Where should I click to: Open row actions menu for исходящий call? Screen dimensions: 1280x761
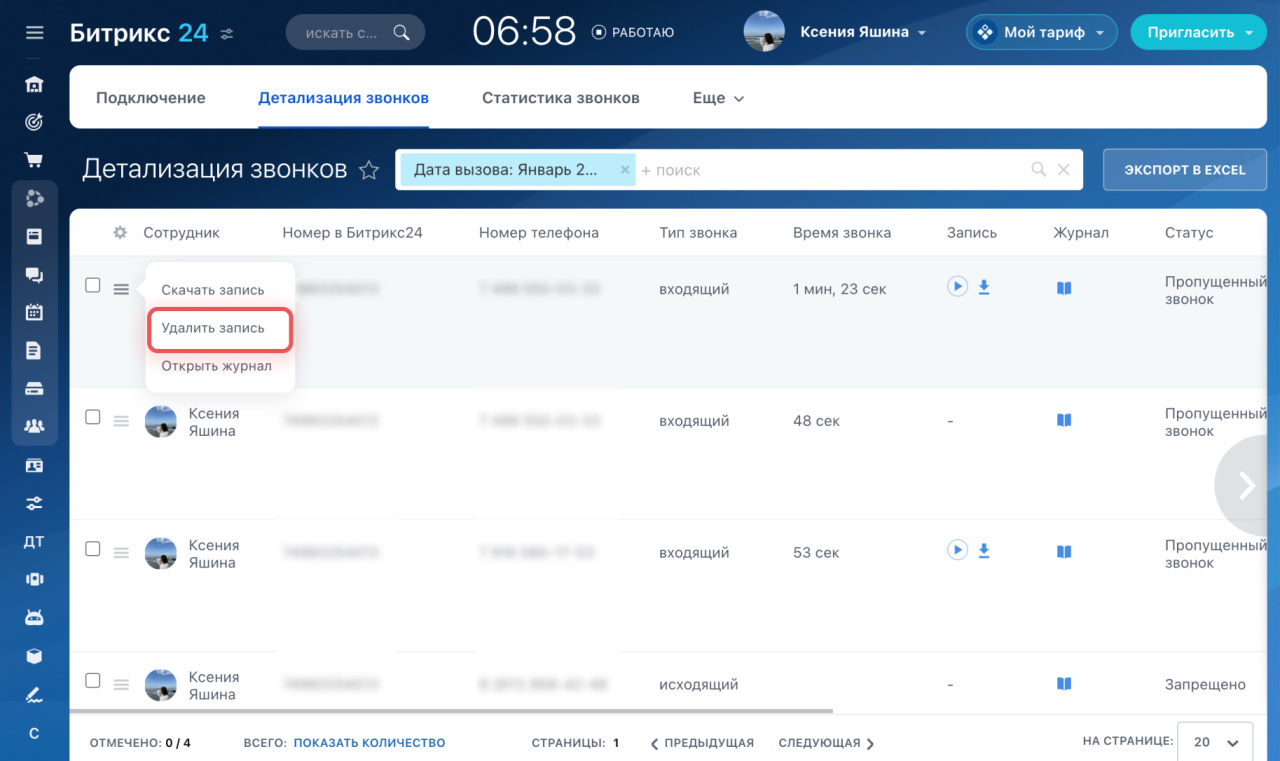point(121,685)
